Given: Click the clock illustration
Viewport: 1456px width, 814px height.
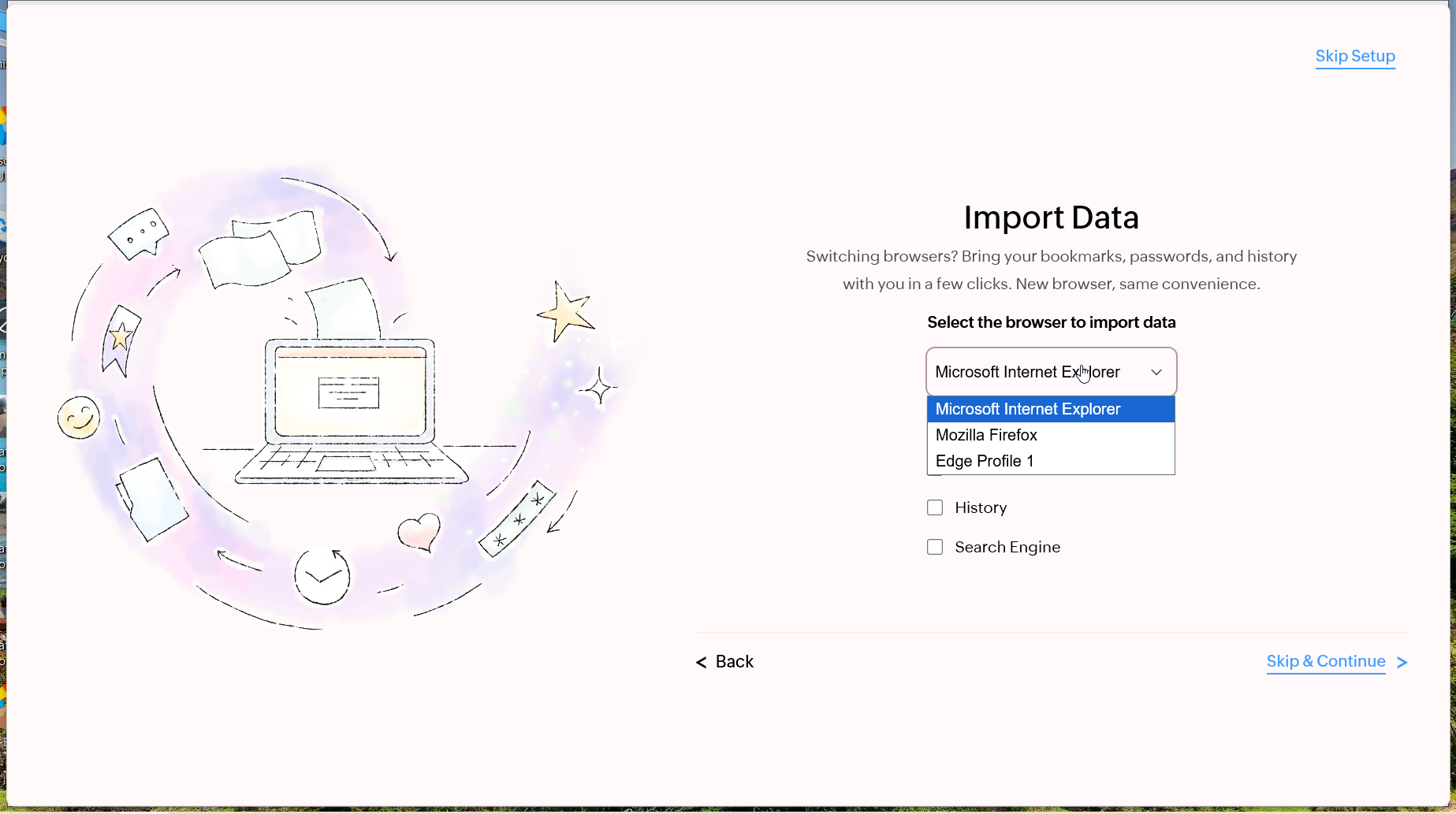Looking at the screenshot, I should point(322,576).
